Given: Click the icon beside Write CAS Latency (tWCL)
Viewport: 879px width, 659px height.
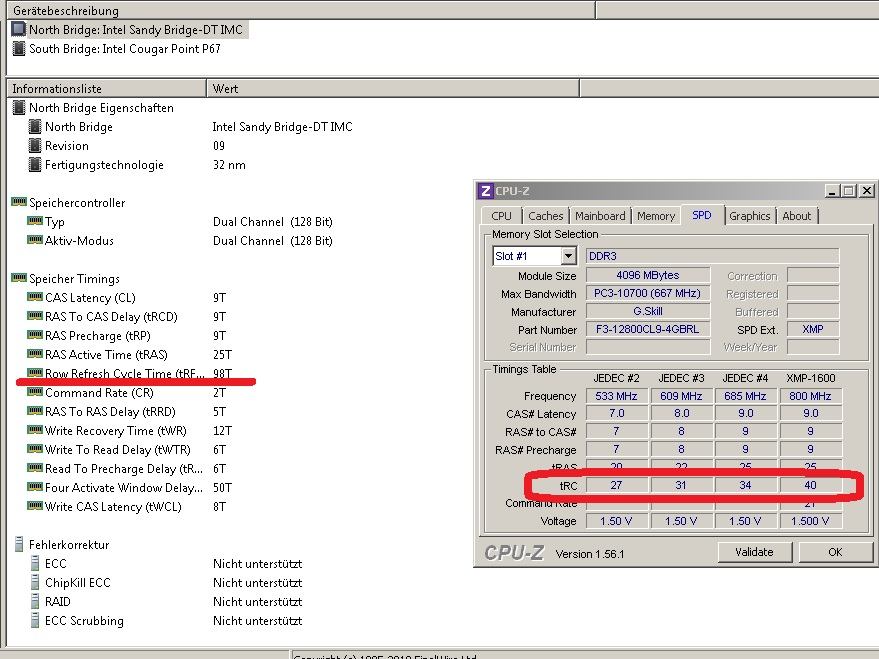Looking at the screenshot, I should [x=35, y=506].
